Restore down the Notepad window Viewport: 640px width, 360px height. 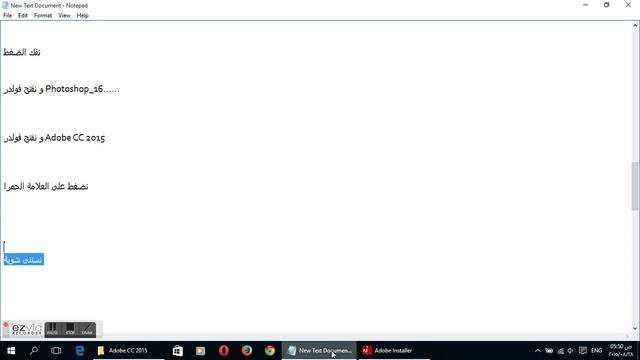pyautogui.click(x=607, y=5)
